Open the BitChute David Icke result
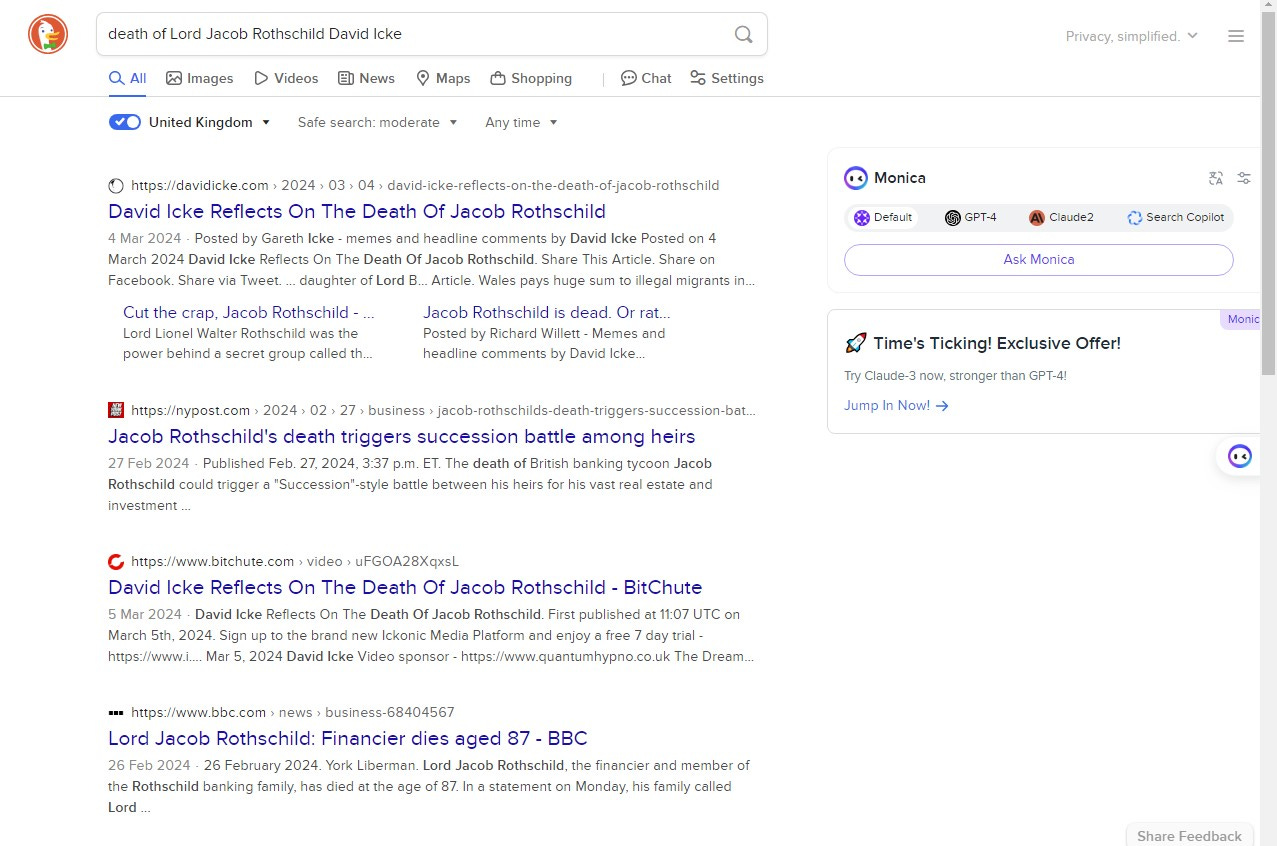 click(405, 587)
